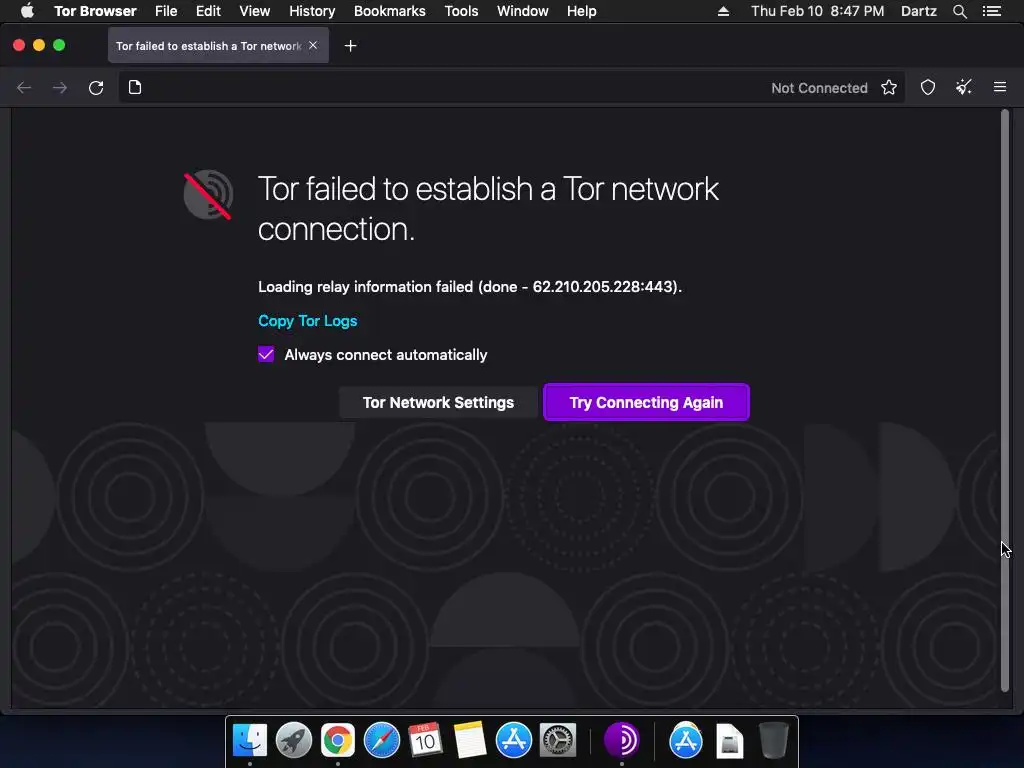Viewport: 1024px width, 768px height.
Task: Open the Tor Browser menu
Action: [95, 11]
